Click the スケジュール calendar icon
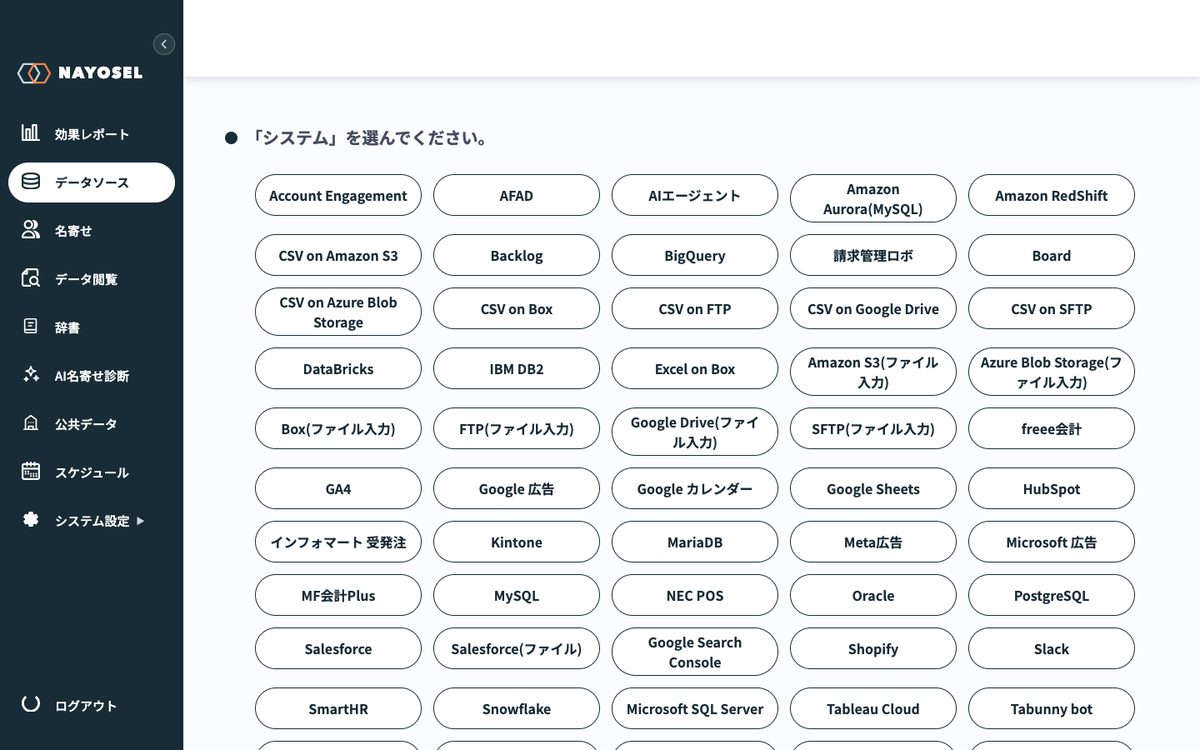Screen dimensions: 1200x750 (31, 471)
